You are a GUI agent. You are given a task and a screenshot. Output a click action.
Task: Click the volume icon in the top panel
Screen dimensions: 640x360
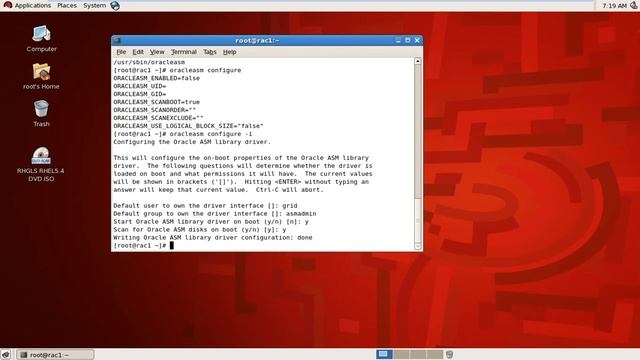pos(634,5)
